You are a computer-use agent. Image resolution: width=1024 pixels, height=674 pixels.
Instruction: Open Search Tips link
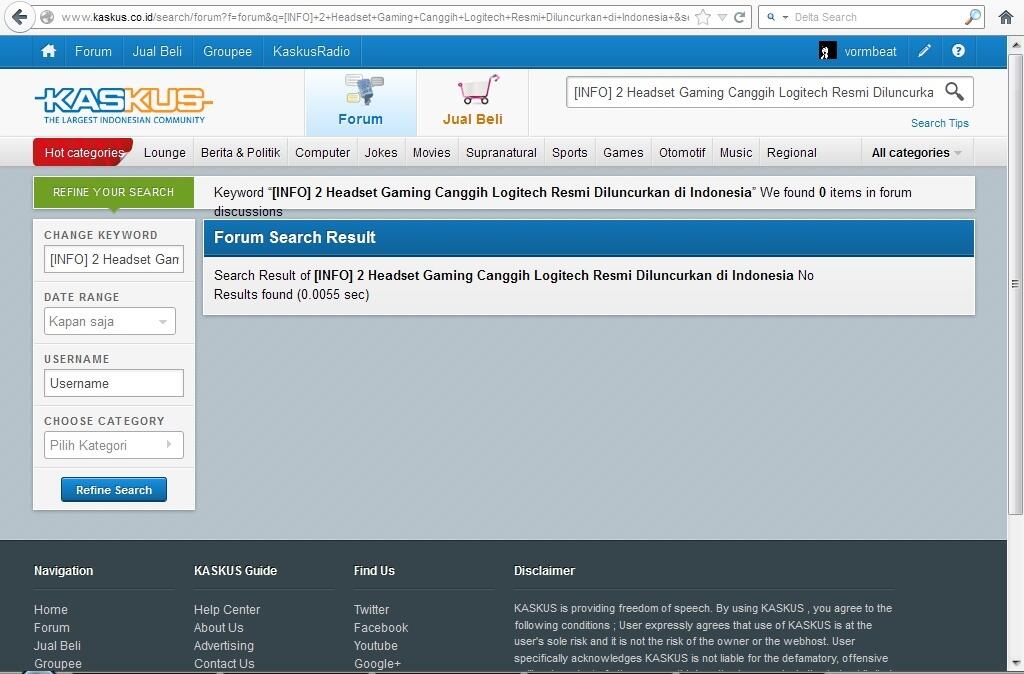click(940, 123)
